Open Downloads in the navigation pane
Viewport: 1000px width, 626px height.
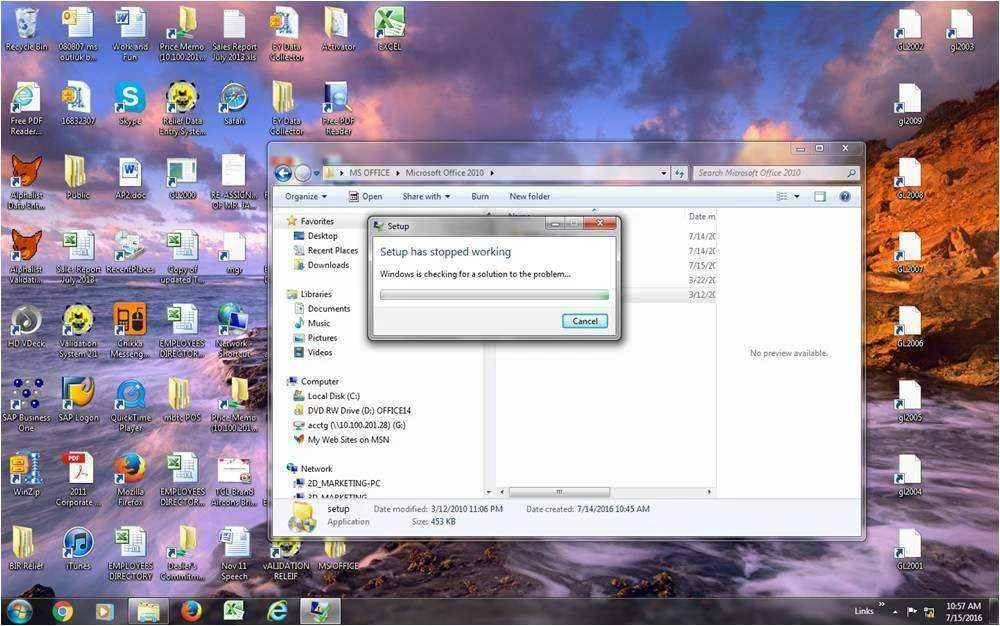(x=321, y=265)
